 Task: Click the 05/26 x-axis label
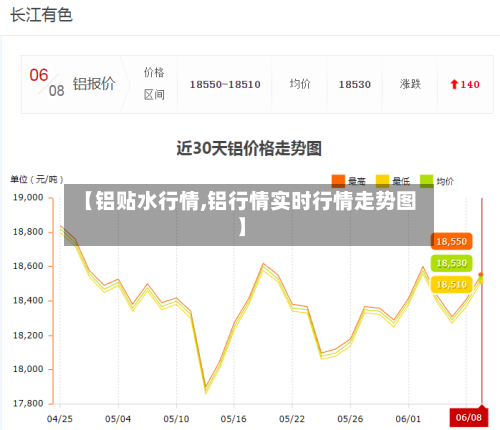tap(350, 419)
